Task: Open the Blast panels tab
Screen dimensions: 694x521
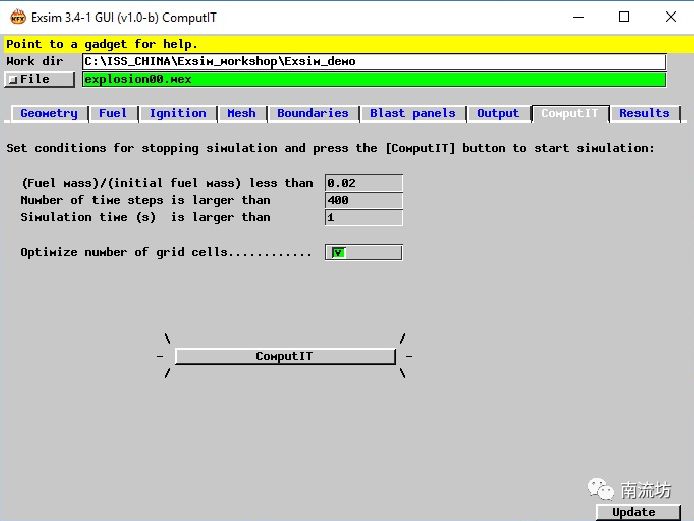Action: point(413,113)
